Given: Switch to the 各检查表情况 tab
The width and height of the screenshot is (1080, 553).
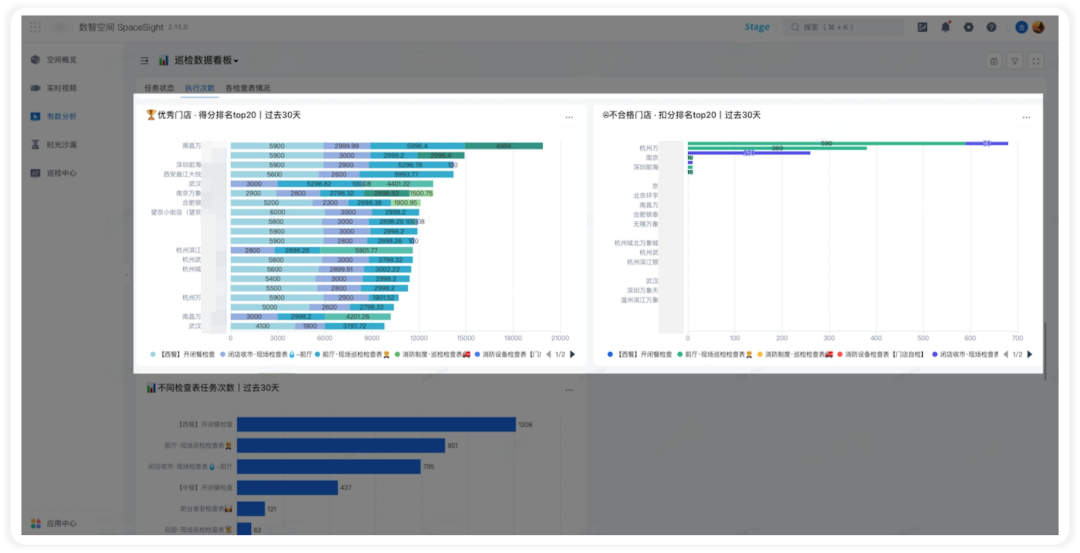Looking at the screenshot, I should 248,88.
